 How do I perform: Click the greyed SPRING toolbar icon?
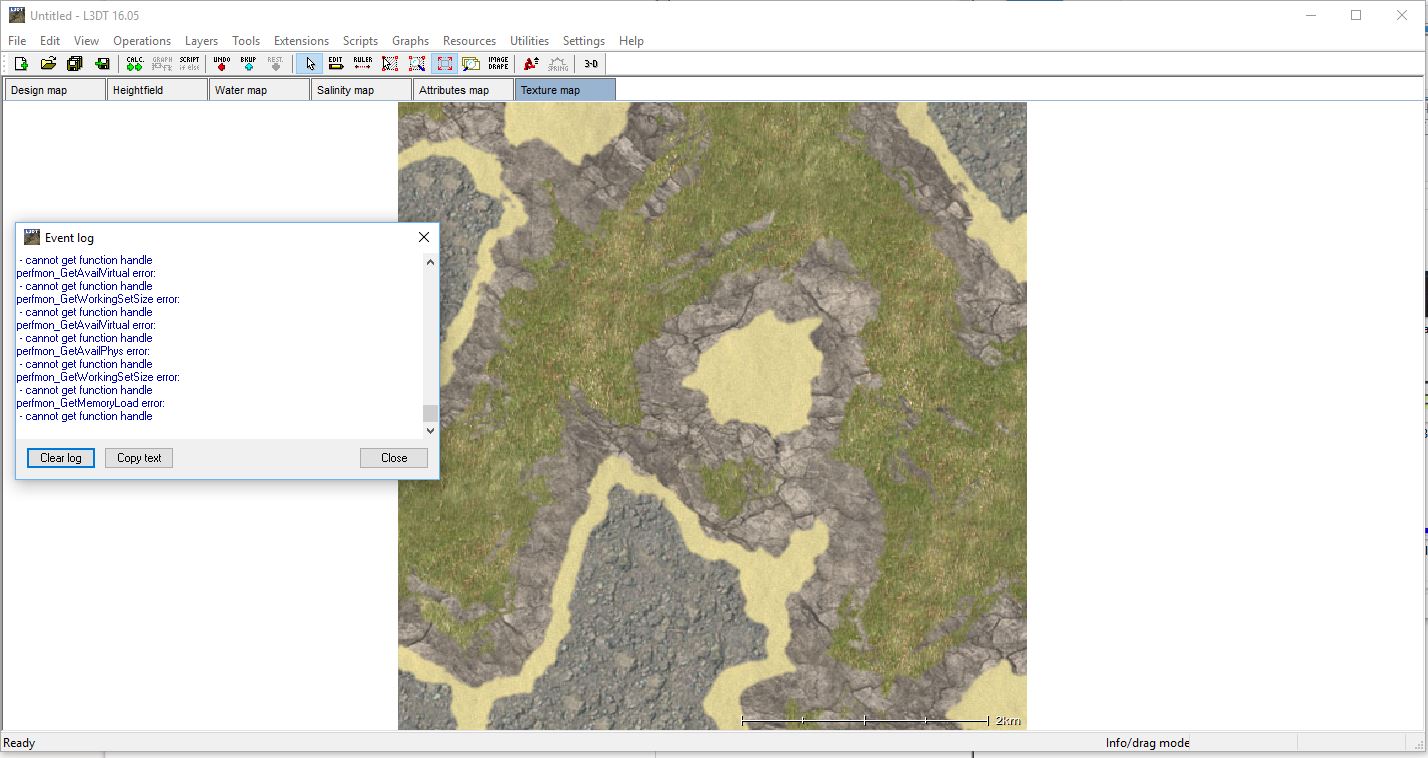click(558, 63)
